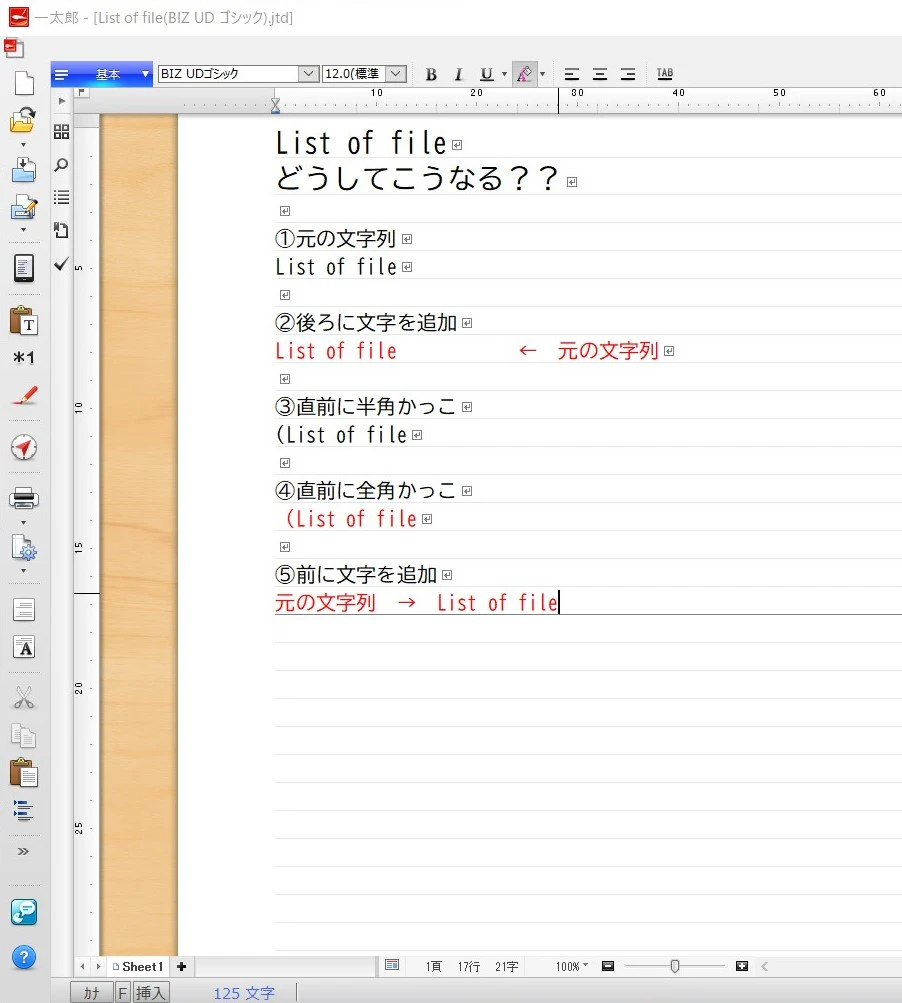The image size is (902, 1003).
Task: Adjust the zoom slider handle
Action: coord(675,966)
